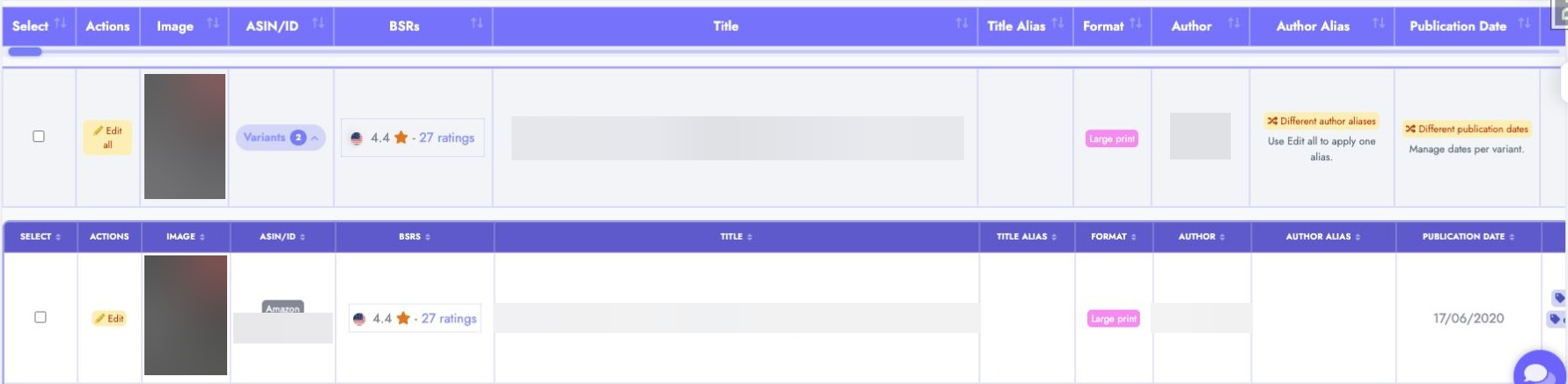Sort by Publication Date top header
This screenshot has height=384, width=1568.
click(x=1524, y=24)
